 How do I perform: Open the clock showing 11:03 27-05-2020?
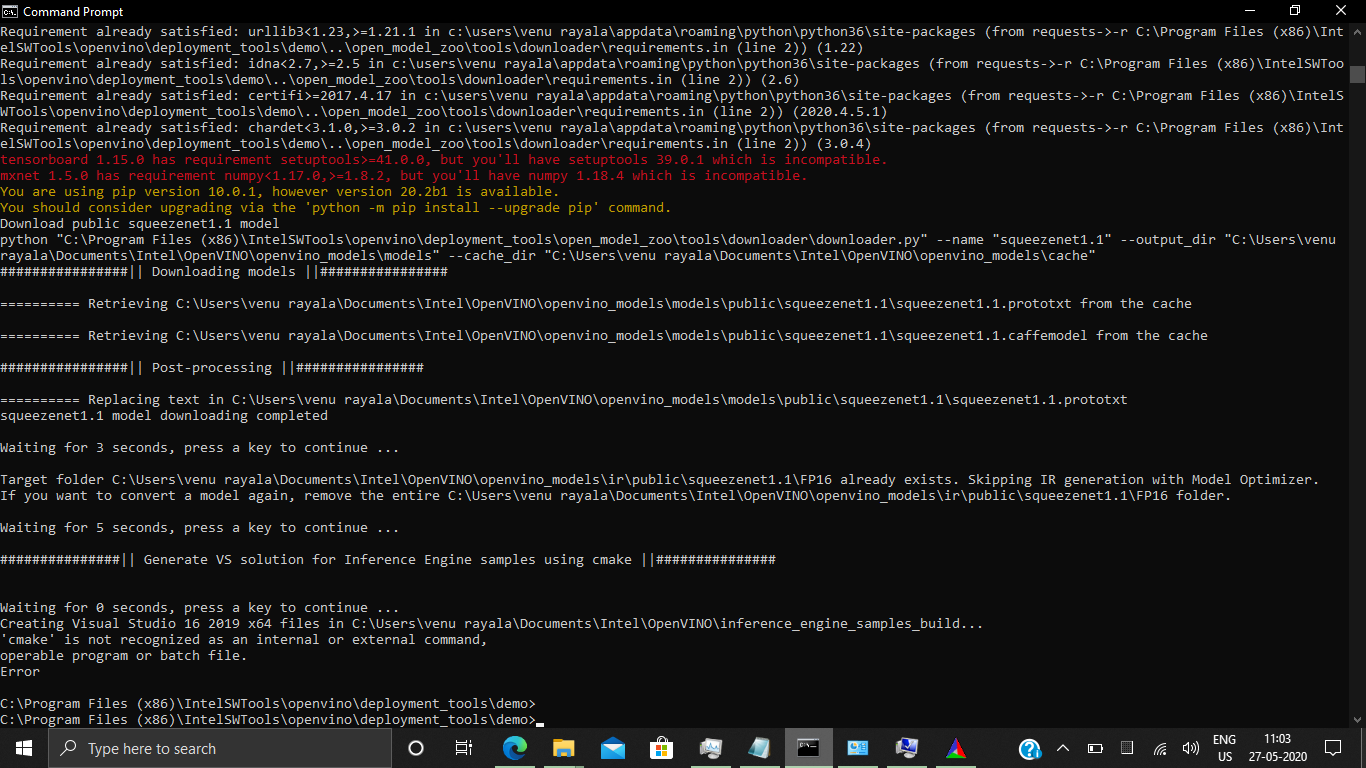pyautogui.click(x=1277, y=748)
